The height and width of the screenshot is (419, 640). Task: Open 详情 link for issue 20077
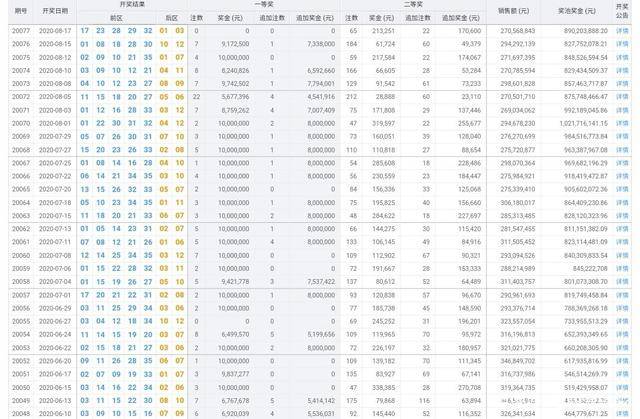click(622, 31)
